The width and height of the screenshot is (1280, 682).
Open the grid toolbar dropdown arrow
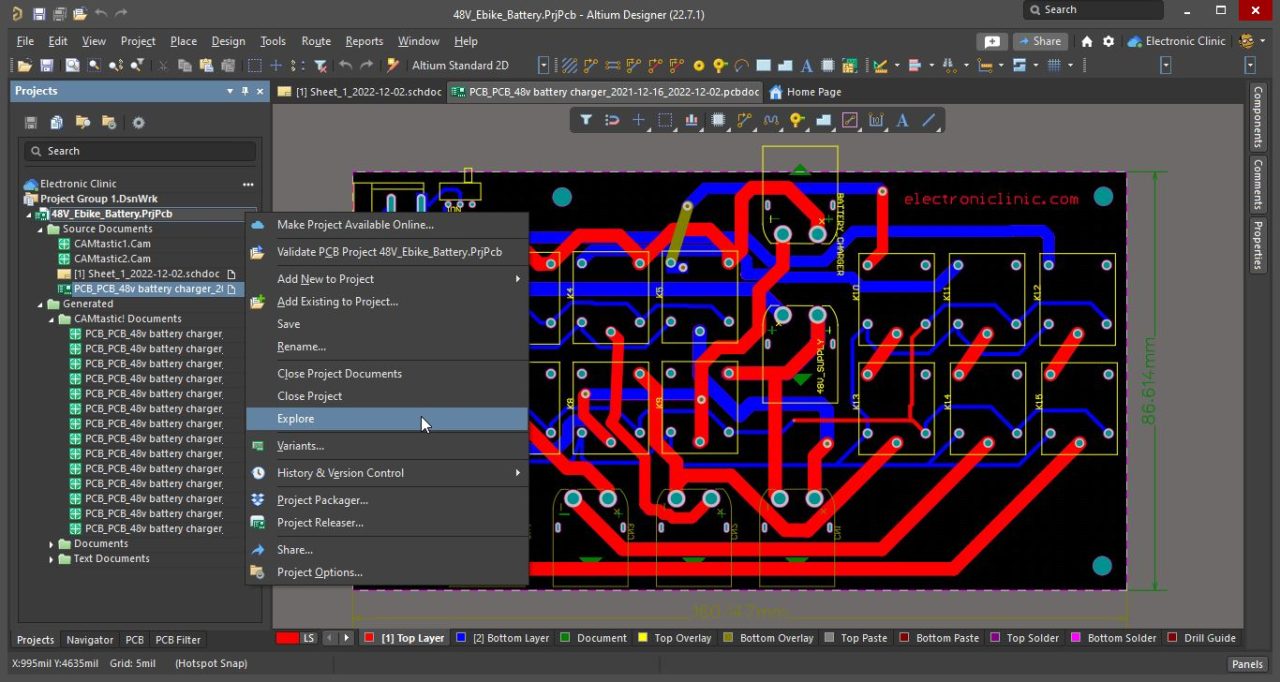pos(1070,65)
